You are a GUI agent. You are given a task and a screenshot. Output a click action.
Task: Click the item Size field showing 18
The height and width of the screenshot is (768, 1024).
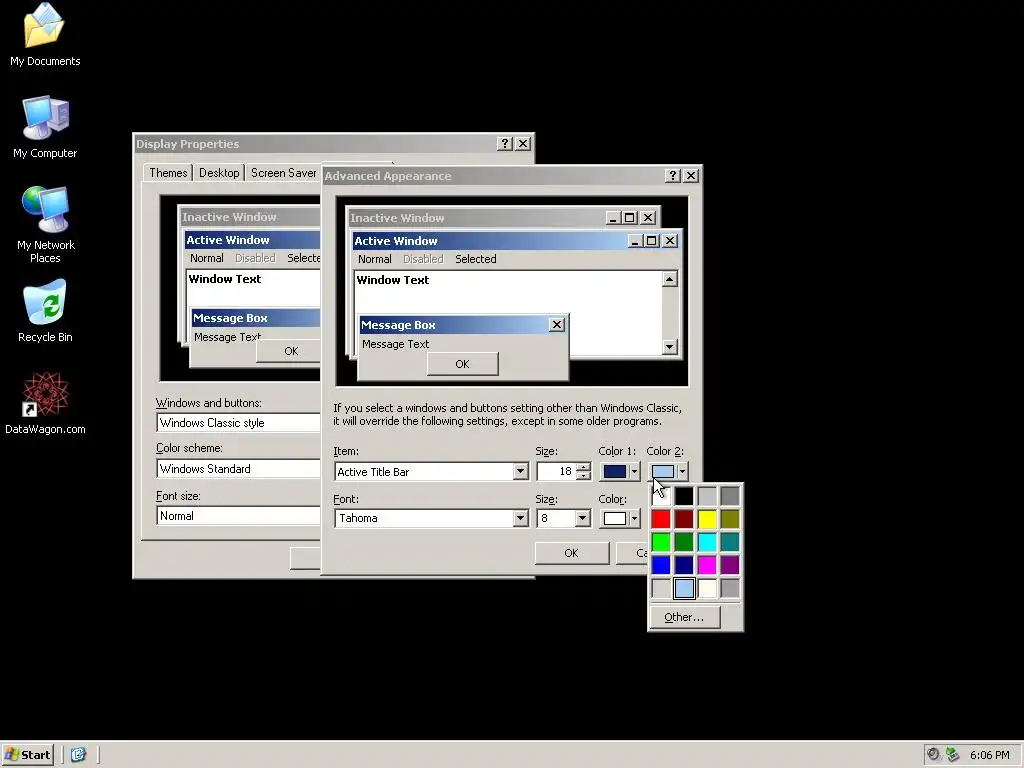556,472
